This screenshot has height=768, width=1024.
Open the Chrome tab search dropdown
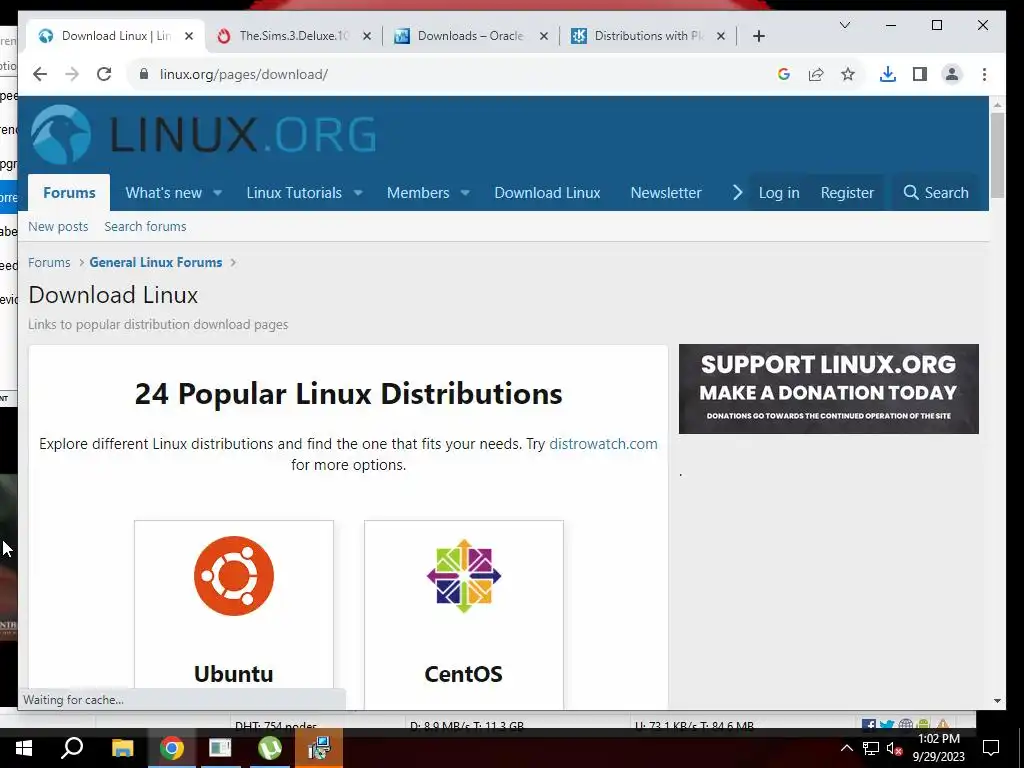[844, 25]
